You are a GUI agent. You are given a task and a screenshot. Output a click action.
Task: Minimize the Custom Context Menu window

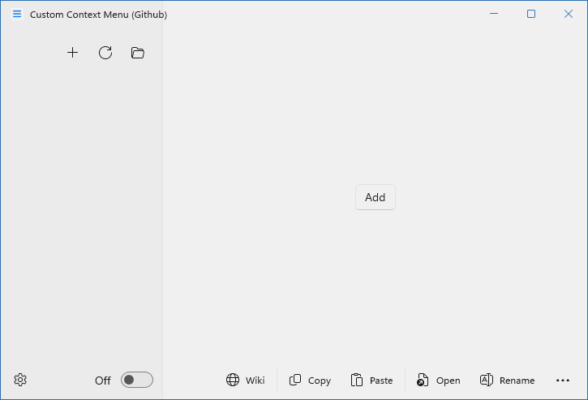point(494,14)
